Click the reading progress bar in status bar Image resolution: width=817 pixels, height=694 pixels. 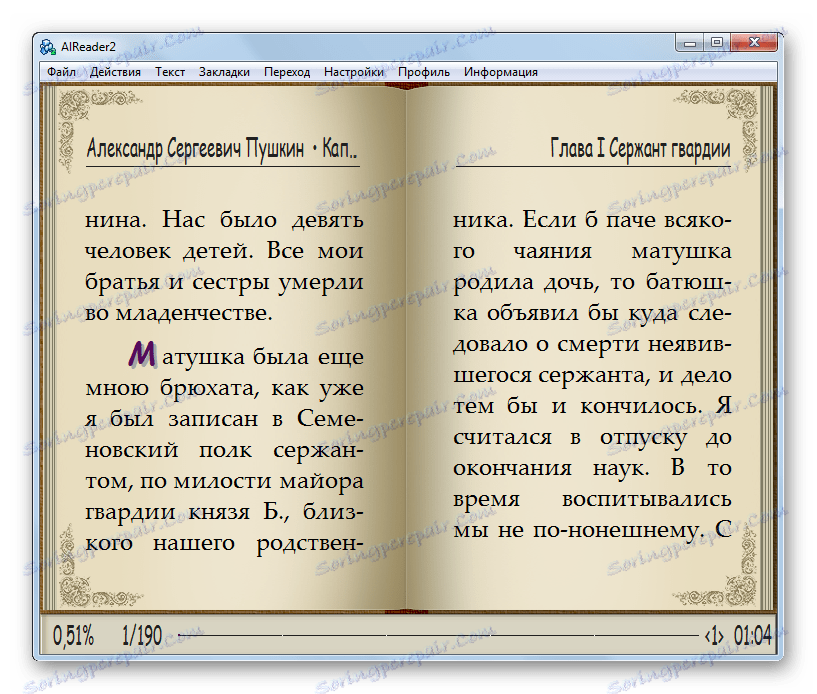tap(438, 636)
